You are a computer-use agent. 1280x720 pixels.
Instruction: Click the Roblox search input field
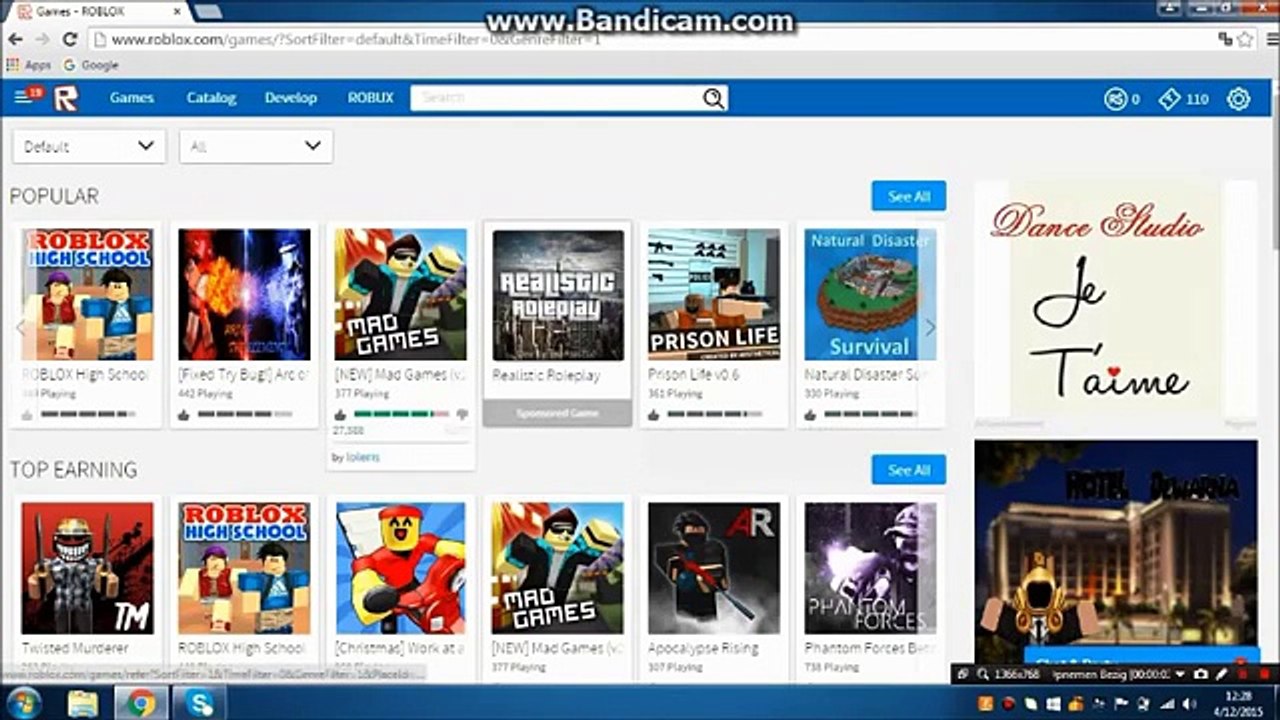pos(557,98)
